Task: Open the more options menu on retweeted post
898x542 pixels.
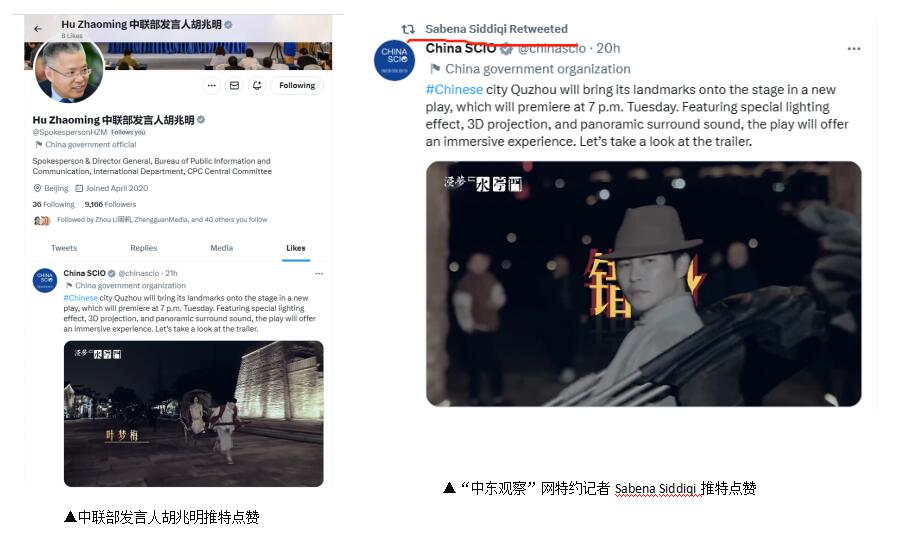Action: click(853, 49)
